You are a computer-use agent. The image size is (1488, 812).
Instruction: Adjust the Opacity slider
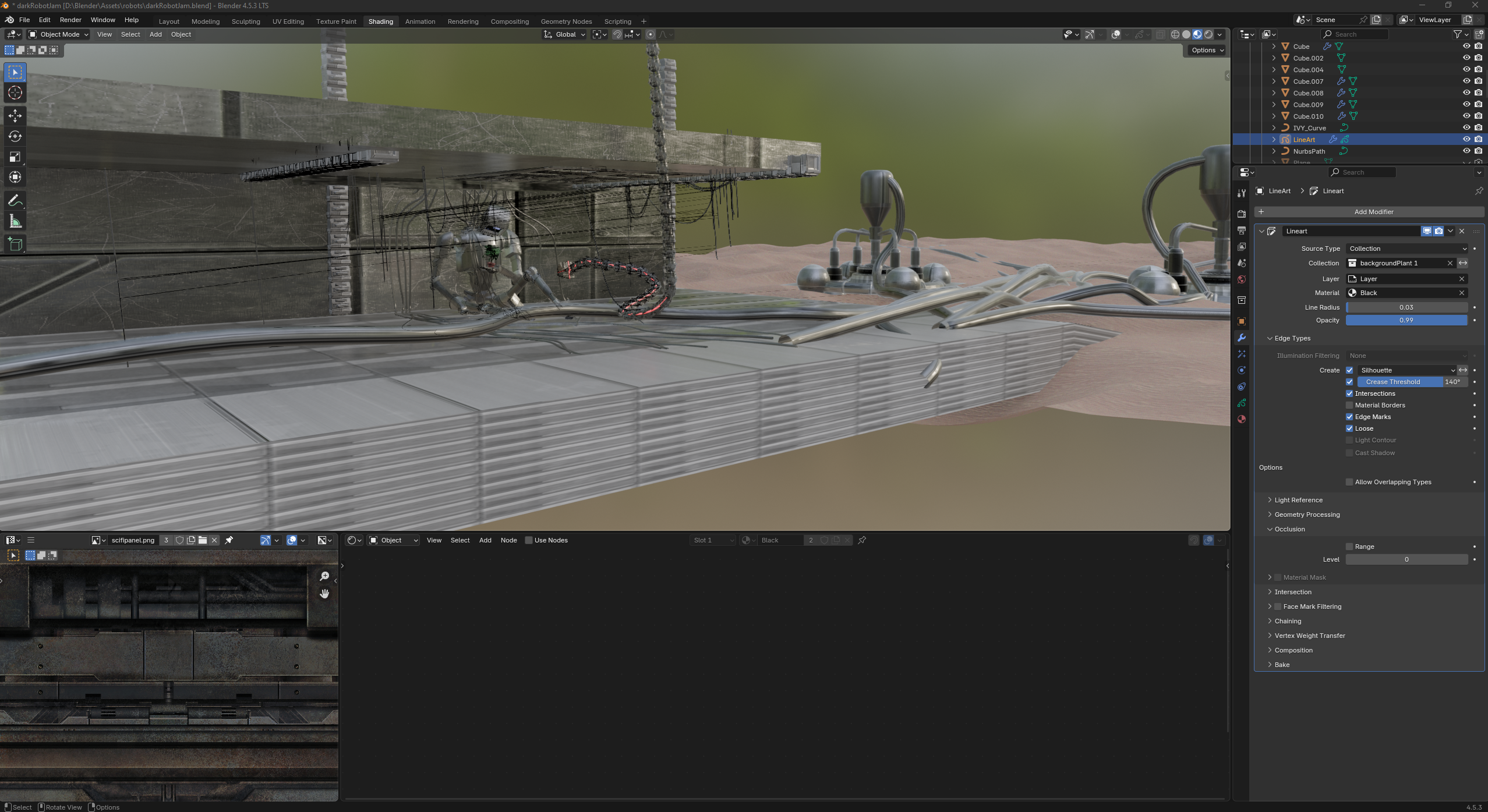click(1405, 320)
